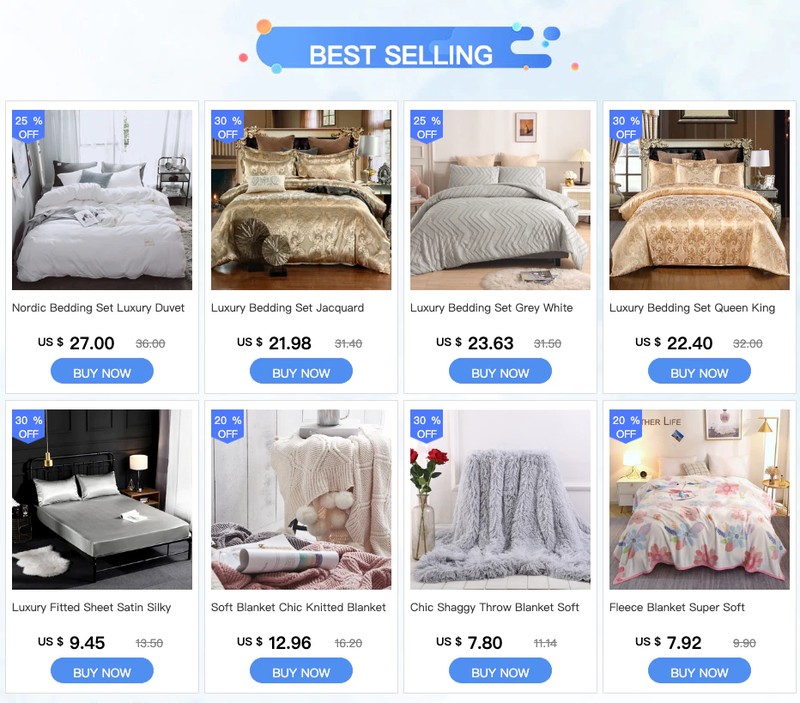800x703 pixels.
Task: Click the 20% OFF badge on Fleece Blanket
Action: point(626,426)
